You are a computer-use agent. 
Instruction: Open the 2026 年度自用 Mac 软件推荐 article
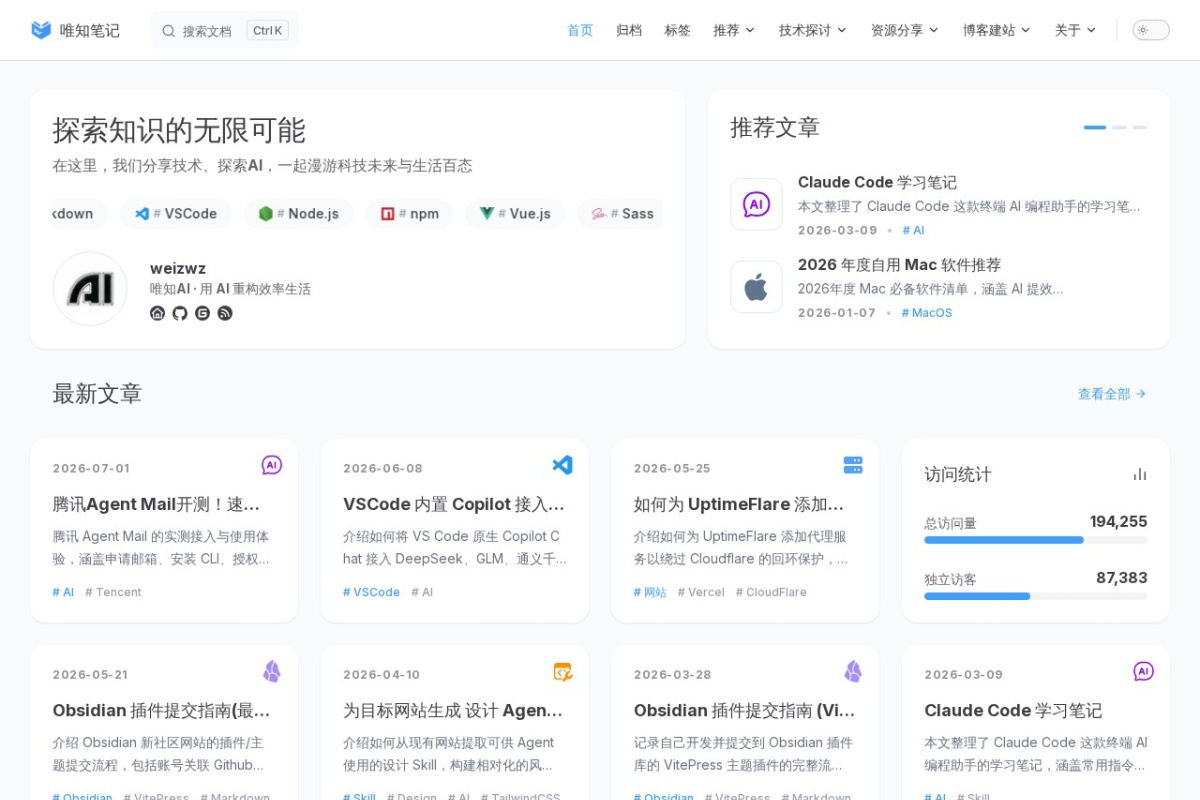point(899,265)
